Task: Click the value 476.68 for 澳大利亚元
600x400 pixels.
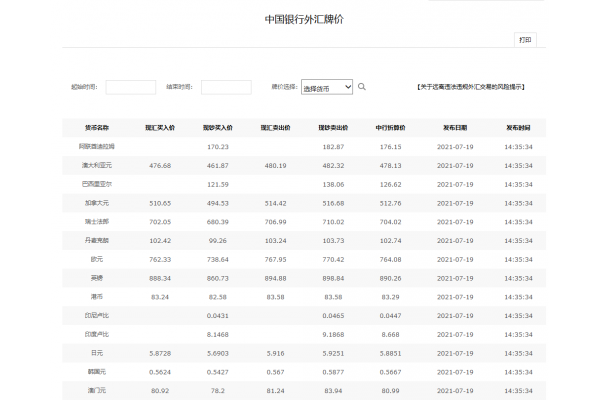Action: pos(160,165)
